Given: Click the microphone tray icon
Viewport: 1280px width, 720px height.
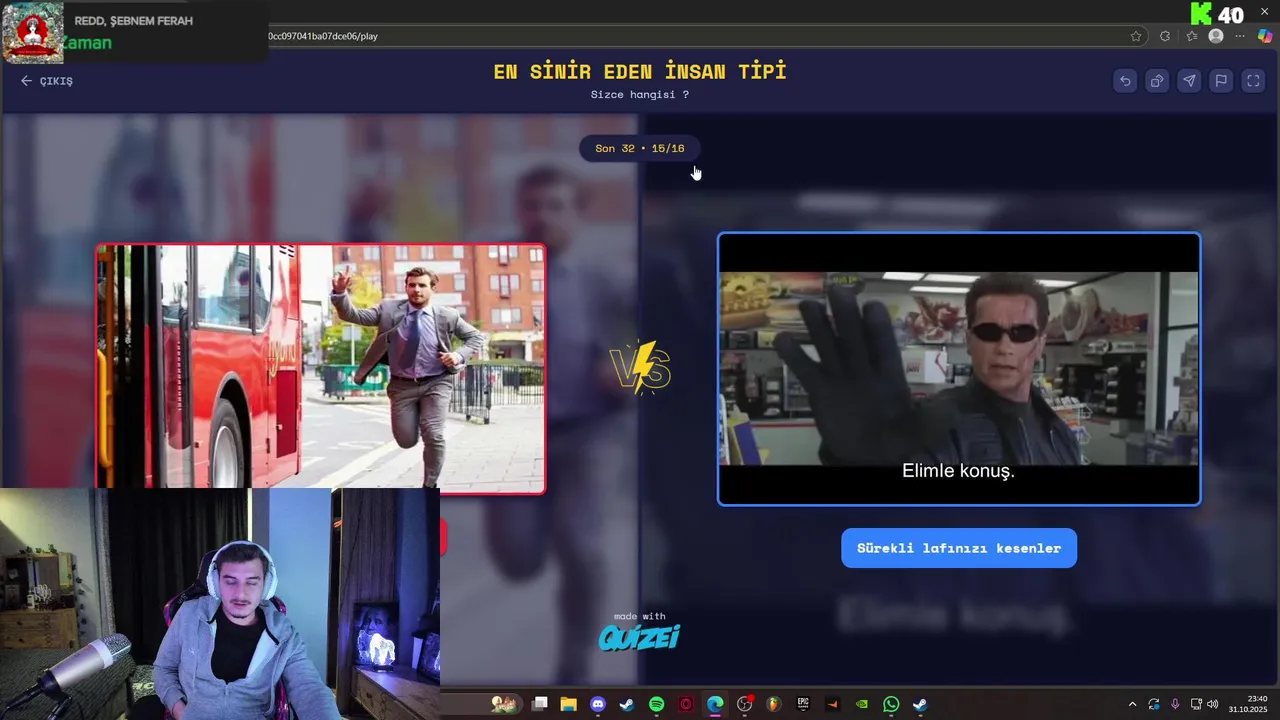Looking at the screenshot, I should [x=1175, y=704].
